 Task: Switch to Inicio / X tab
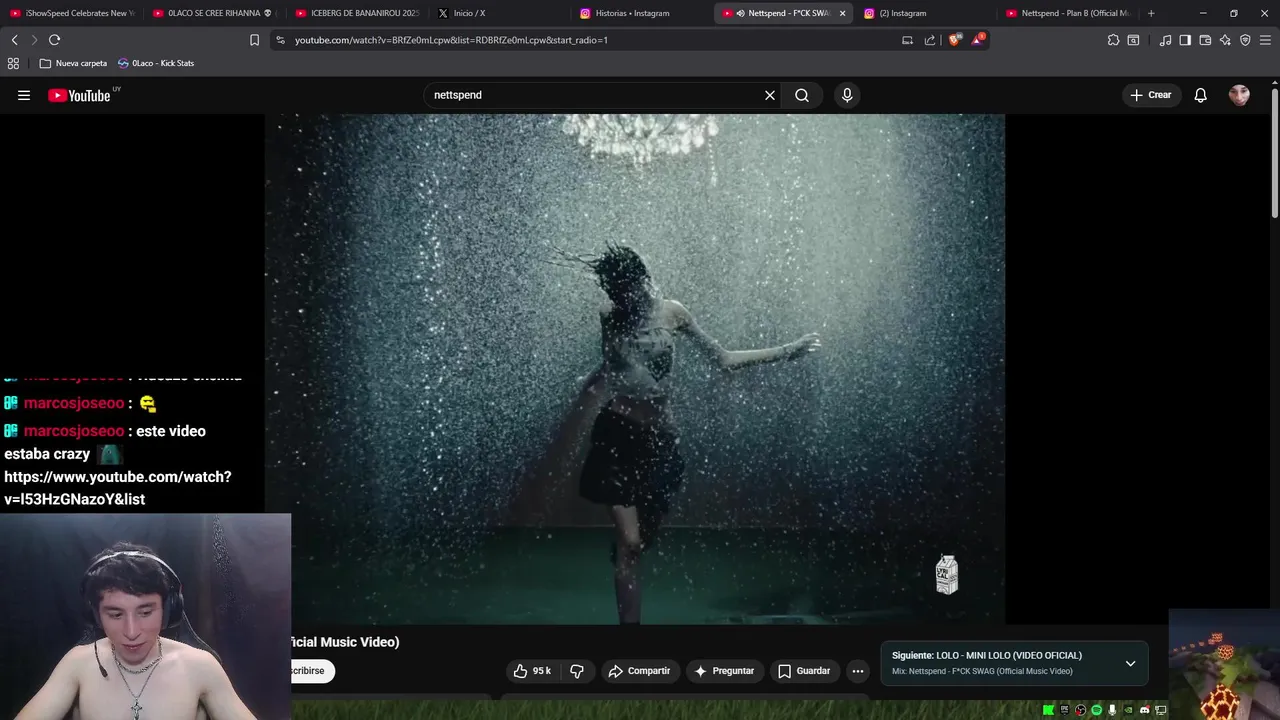tap(500, 13)
